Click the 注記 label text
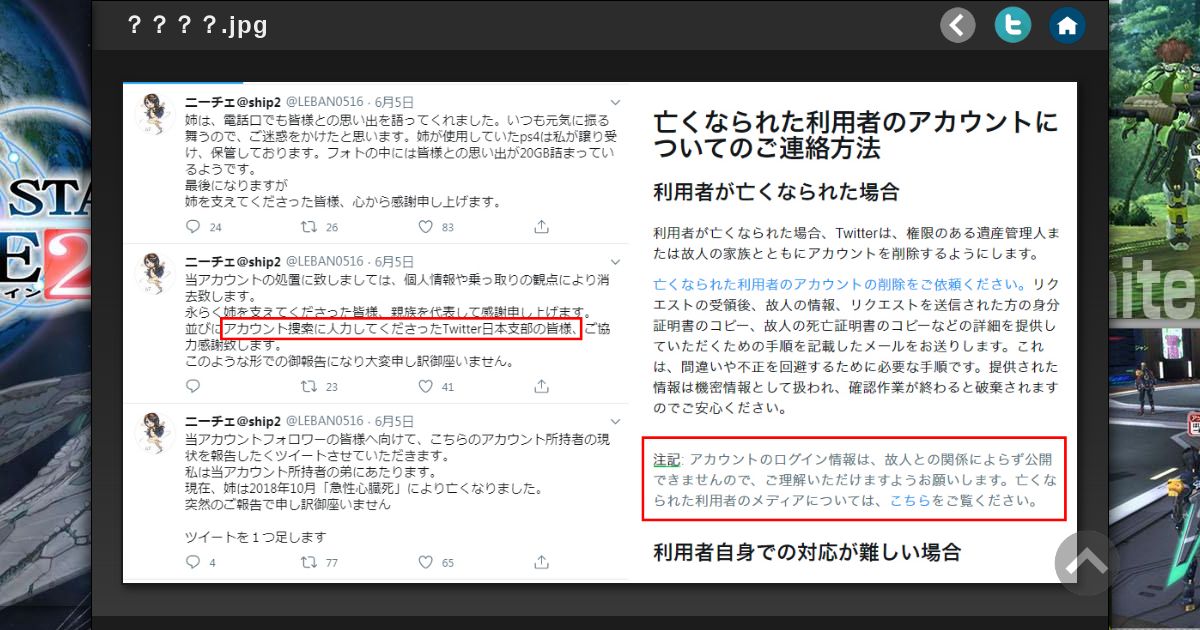Screen dimensions: 1200x630 coord(667,459)
